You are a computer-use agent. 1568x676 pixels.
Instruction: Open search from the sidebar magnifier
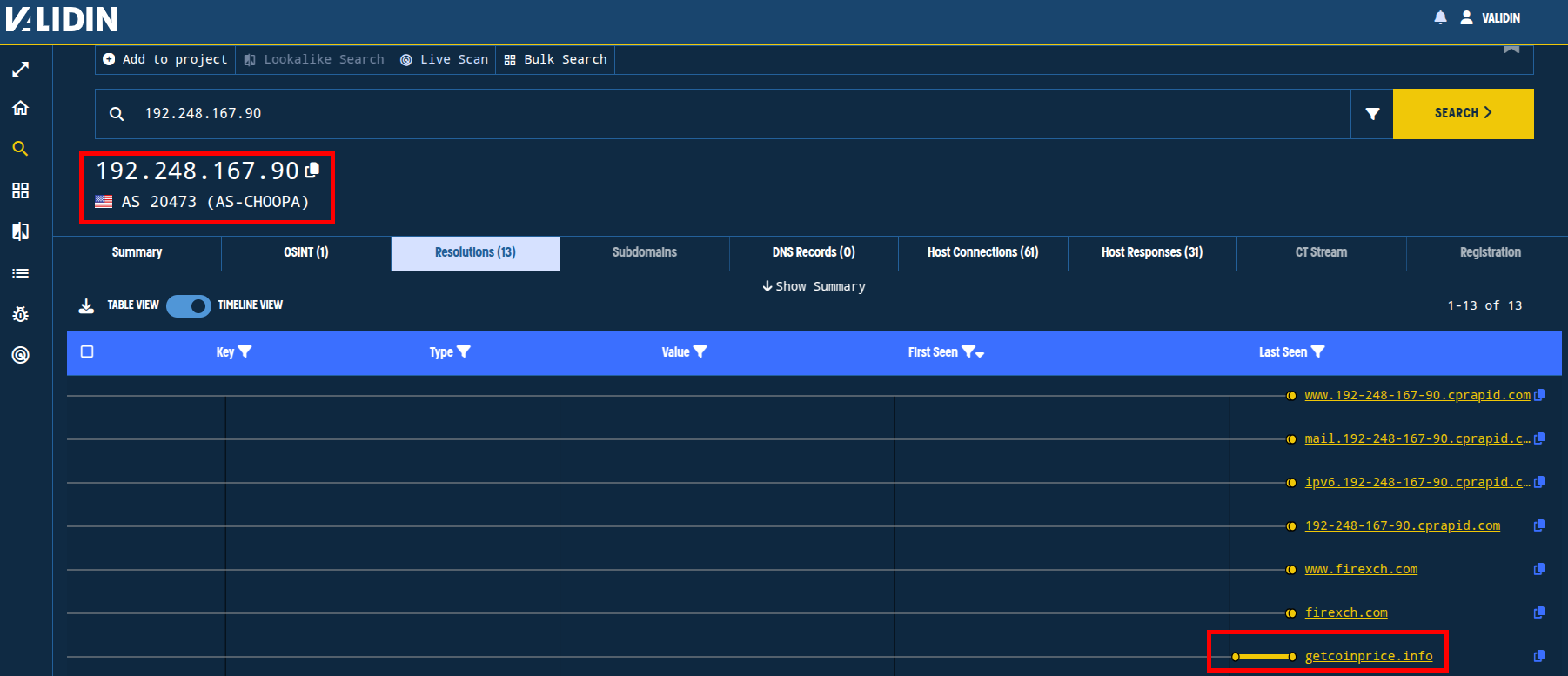[x=21, y=149]
